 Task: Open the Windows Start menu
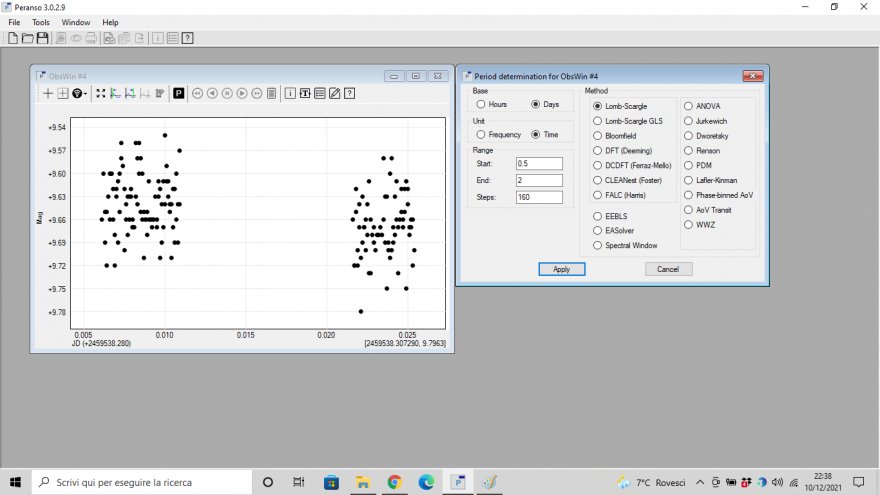[15, 482]
